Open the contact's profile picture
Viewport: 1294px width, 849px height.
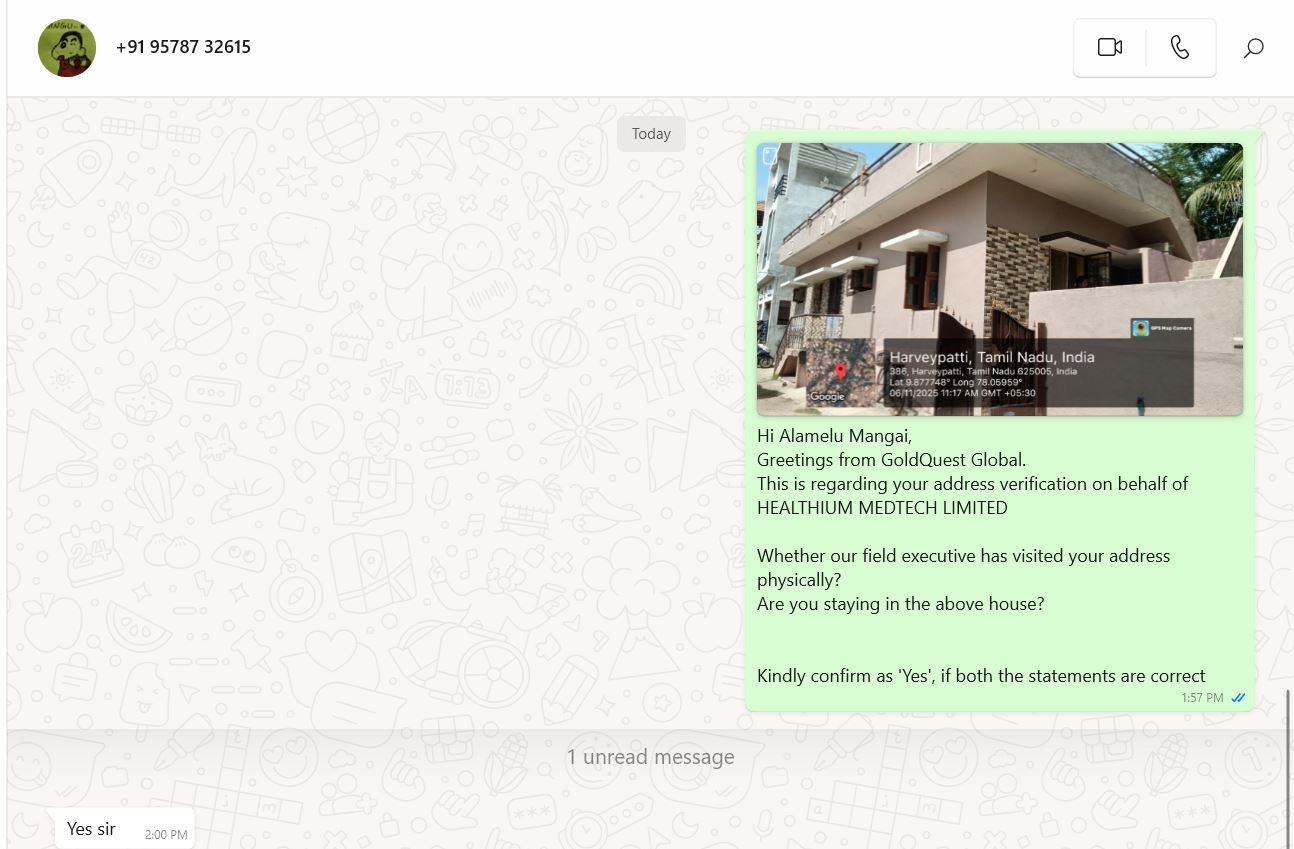pyautogui.click(x=67, y=47)
